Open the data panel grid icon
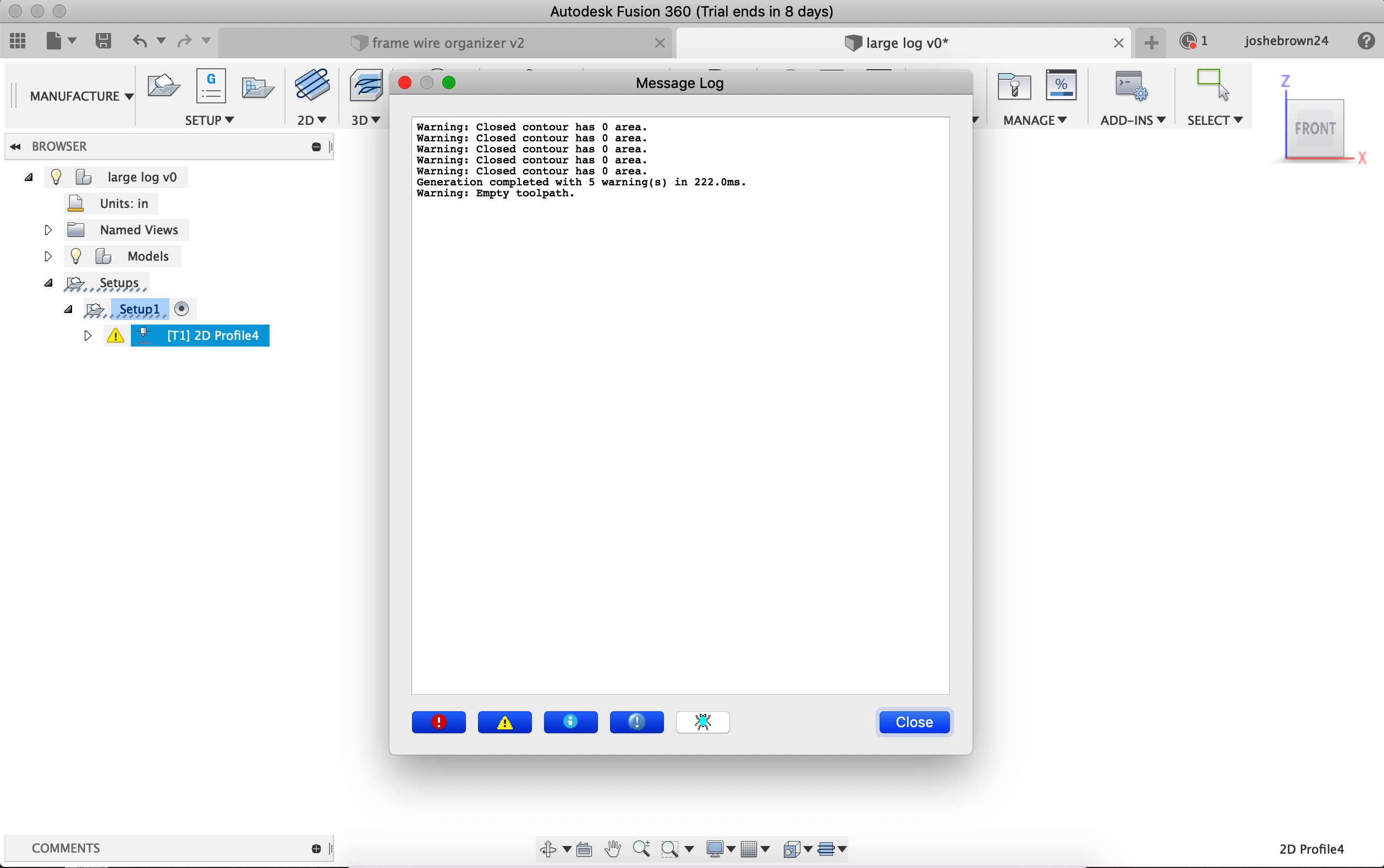The image size is (1384, 868). [18, 41]
